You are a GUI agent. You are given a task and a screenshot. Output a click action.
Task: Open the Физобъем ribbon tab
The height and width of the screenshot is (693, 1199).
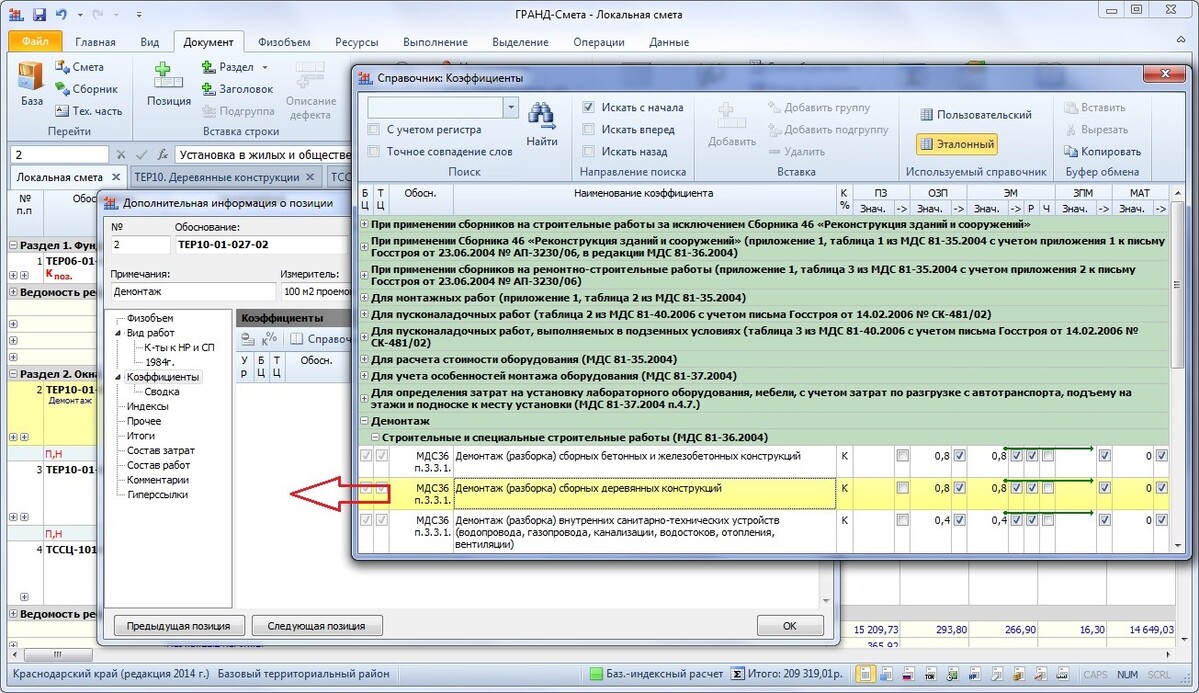coord(284,42)
